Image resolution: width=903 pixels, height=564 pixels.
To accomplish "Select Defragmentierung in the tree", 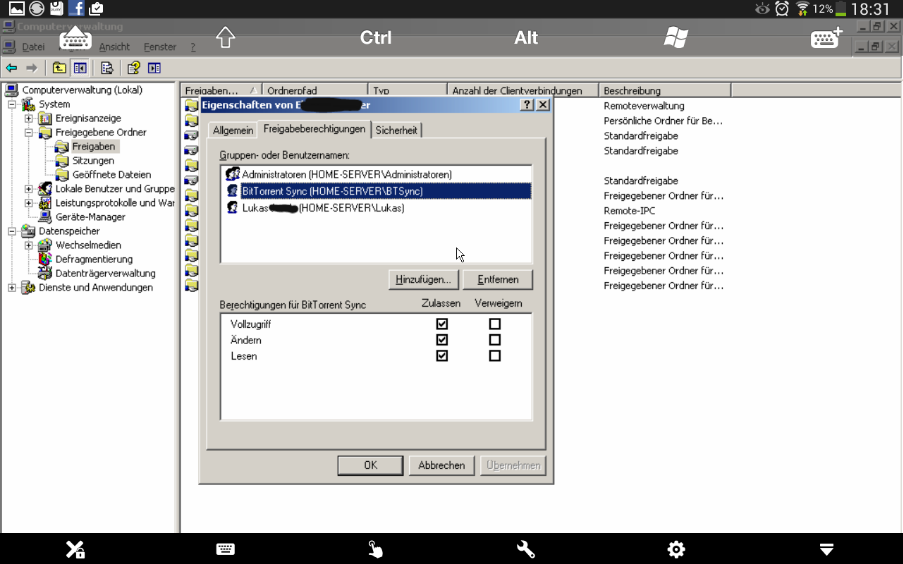I will click(94, 259).
